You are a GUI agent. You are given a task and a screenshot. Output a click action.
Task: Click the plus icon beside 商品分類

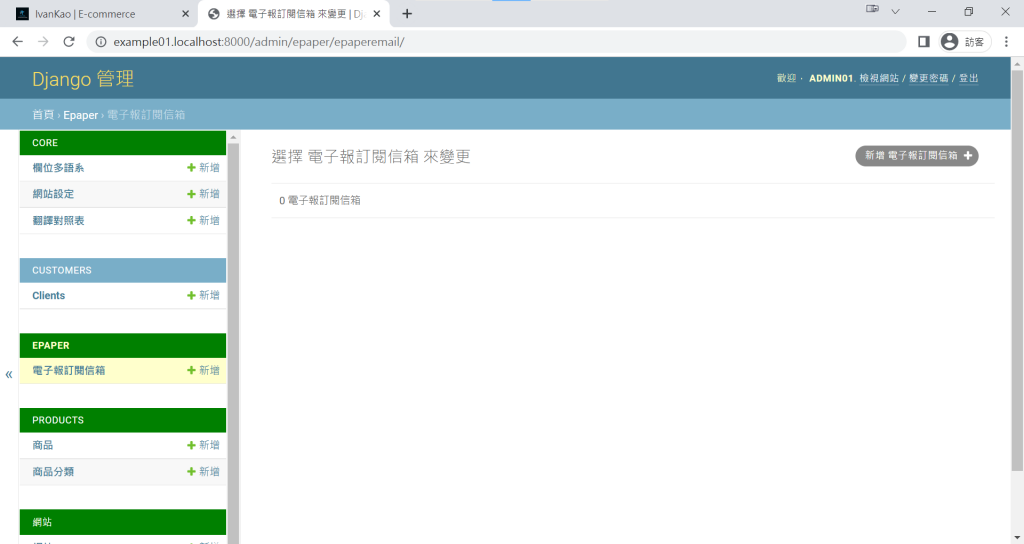point(191,472)
